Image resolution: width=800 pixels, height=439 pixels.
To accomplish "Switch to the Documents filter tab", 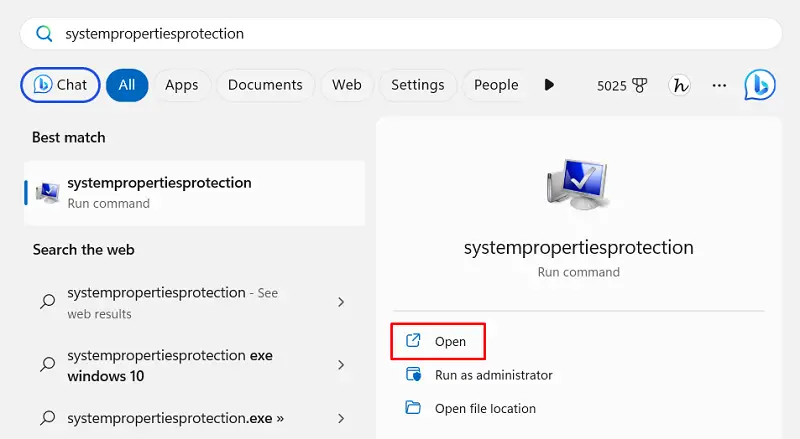I will (265, 85).
